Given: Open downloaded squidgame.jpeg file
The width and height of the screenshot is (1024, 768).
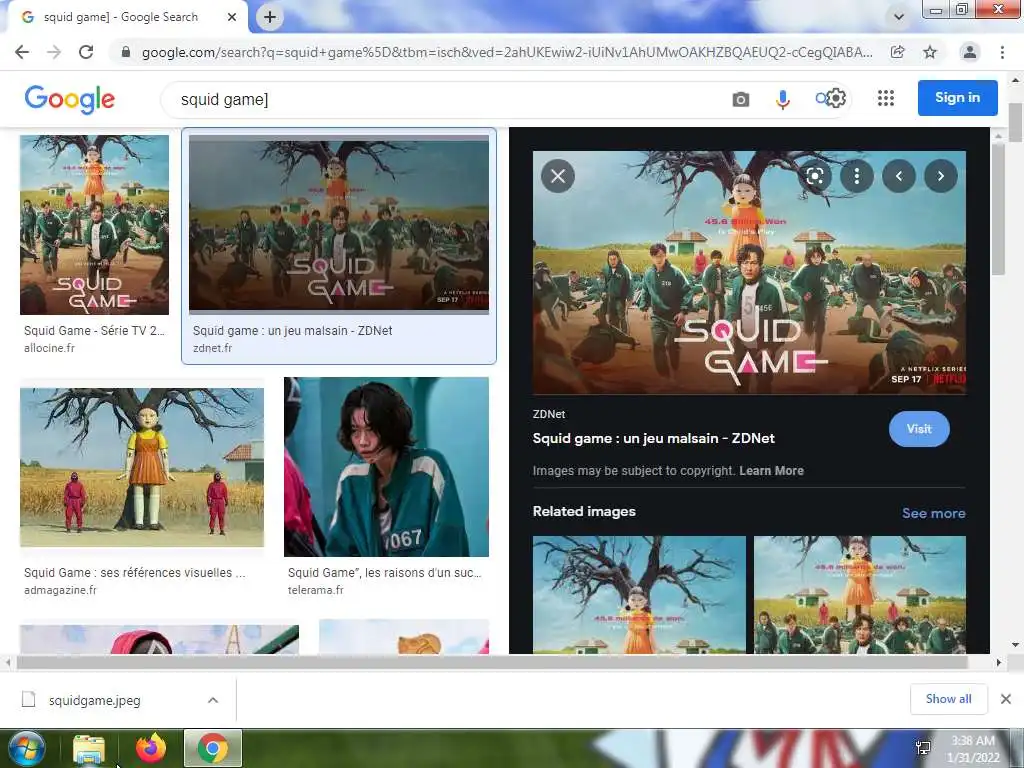Looking at the screenshot, I should (95, 700).
